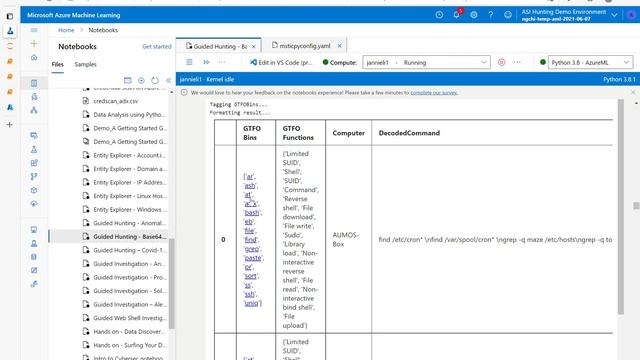The width and height of the screenshot is (640, 360).
Task: Open the help question mark icon
Action: tap(491, 15)
